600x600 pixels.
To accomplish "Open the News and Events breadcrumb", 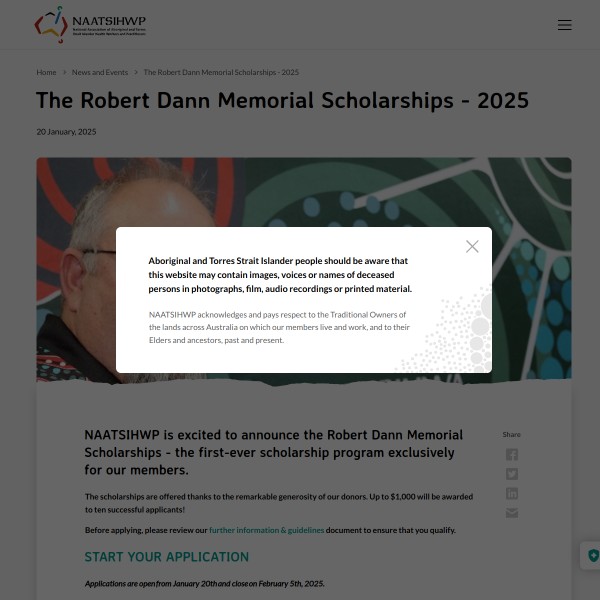I will [x=100, y=72].
